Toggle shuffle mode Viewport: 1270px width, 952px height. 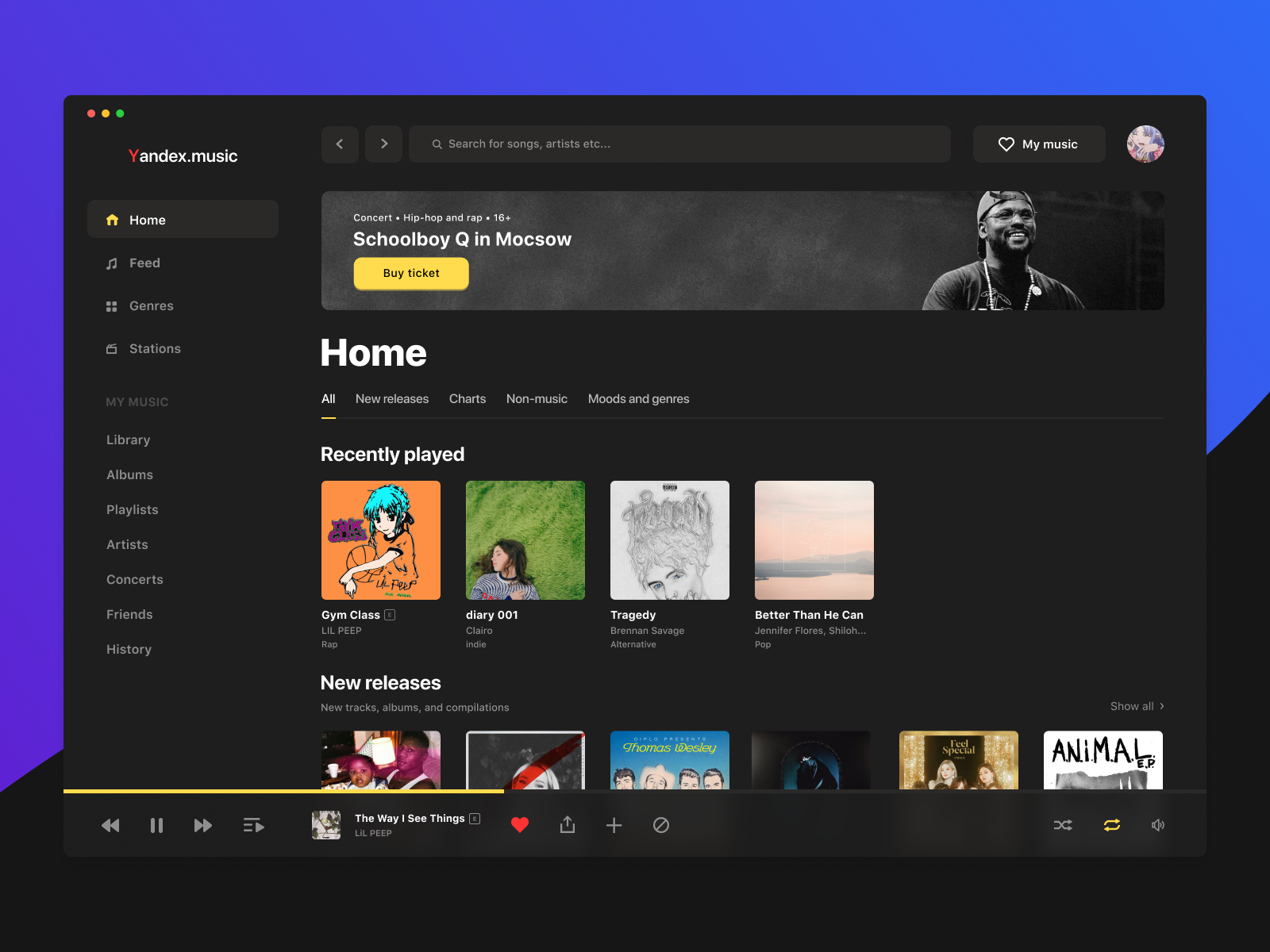[x=1063, y=825]
